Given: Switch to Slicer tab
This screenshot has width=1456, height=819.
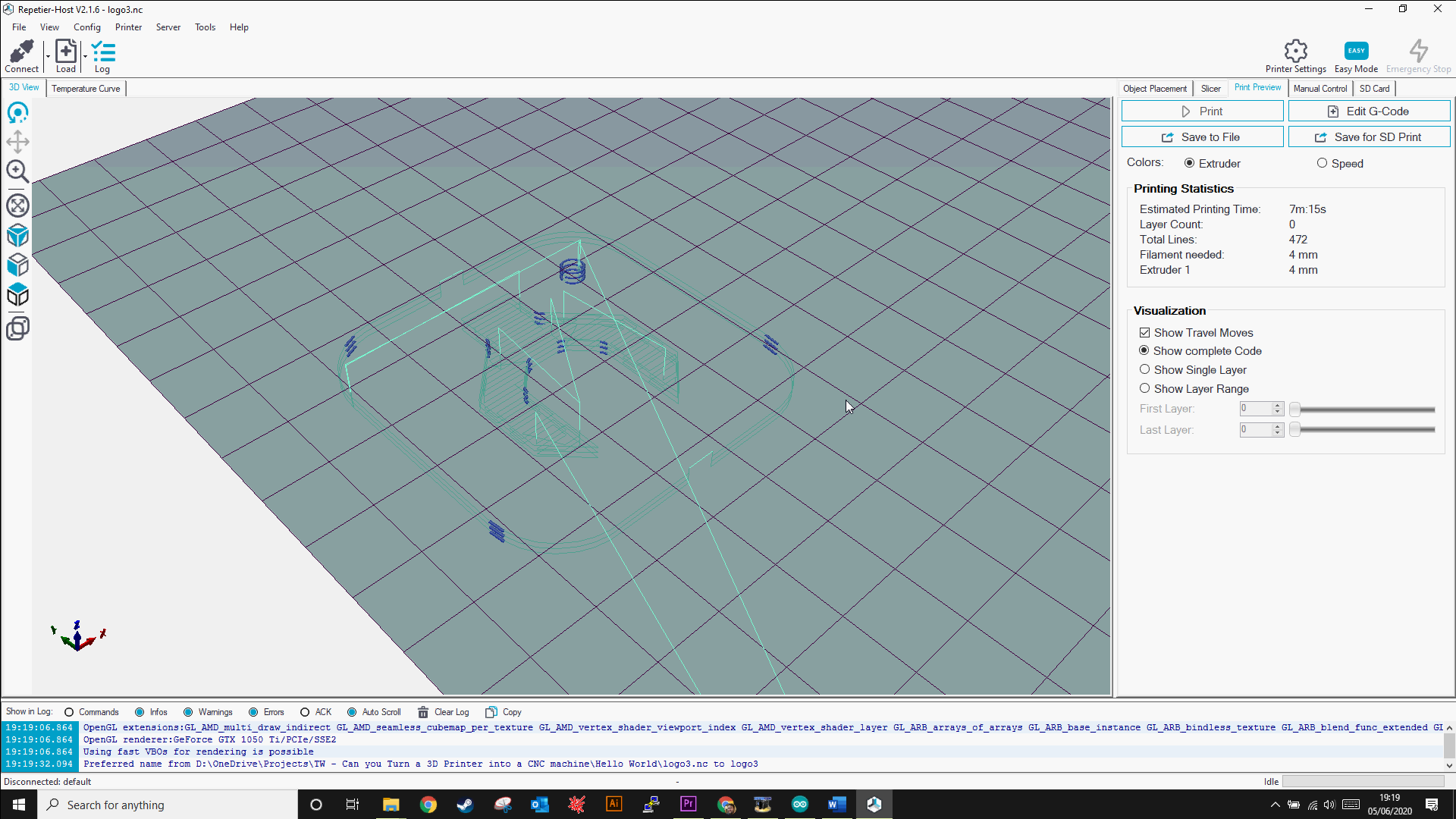Looking at the screenshot, I should pos(1211,88).
